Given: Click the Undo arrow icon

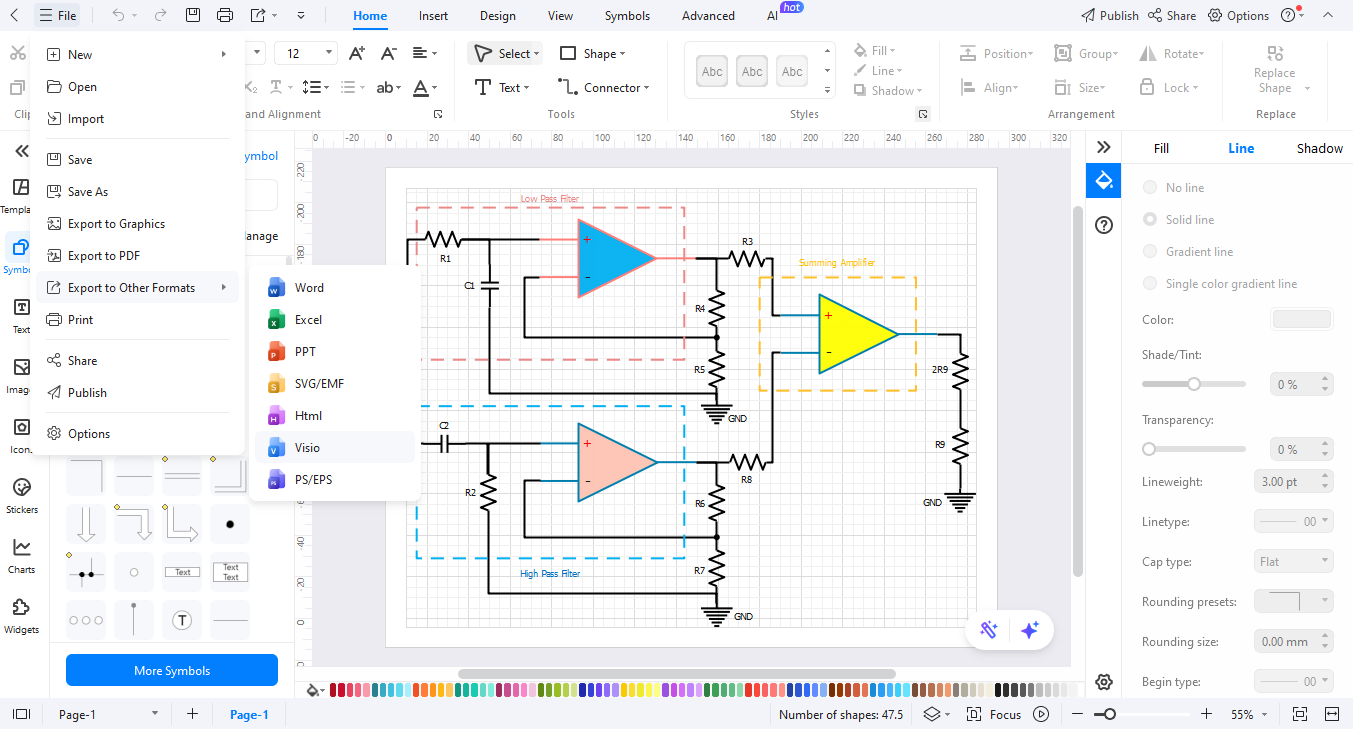Looking at the screenshot, I should (119, 15).
